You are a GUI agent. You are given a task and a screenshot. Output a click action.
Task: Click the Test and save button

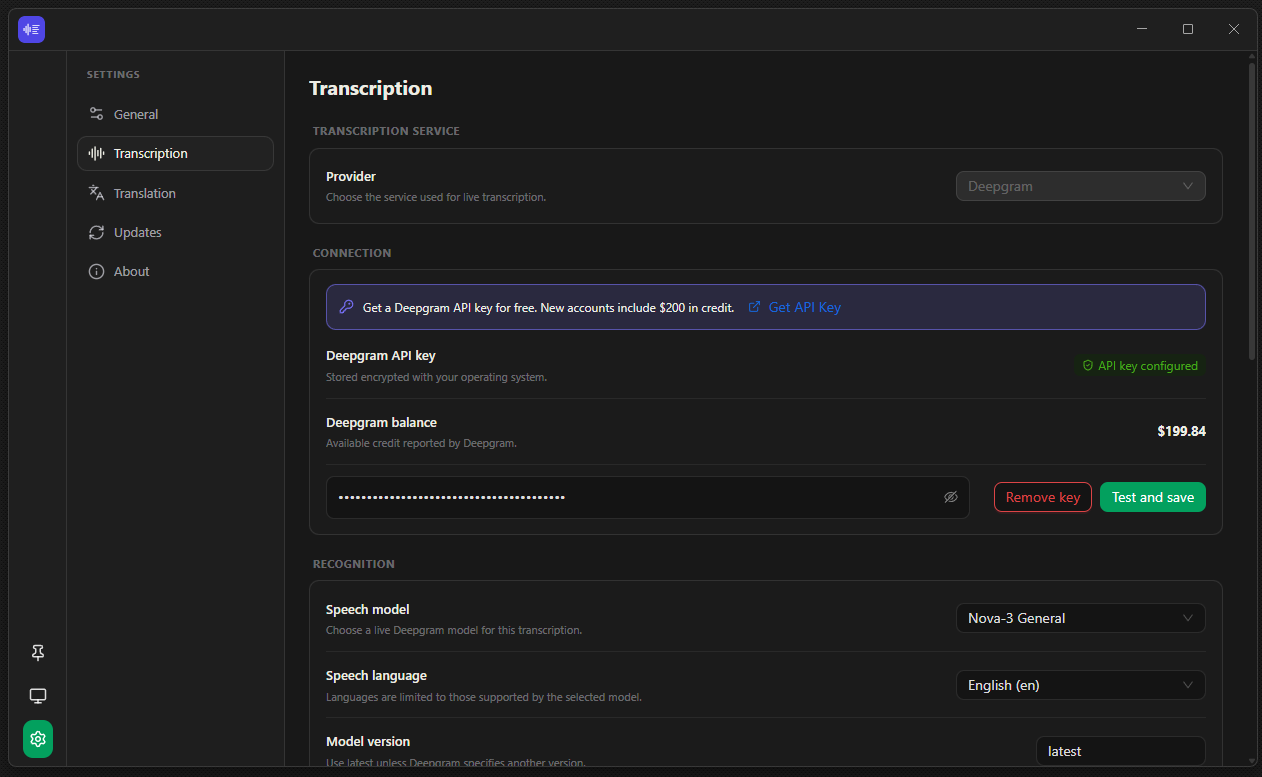tap(1153, 497)
